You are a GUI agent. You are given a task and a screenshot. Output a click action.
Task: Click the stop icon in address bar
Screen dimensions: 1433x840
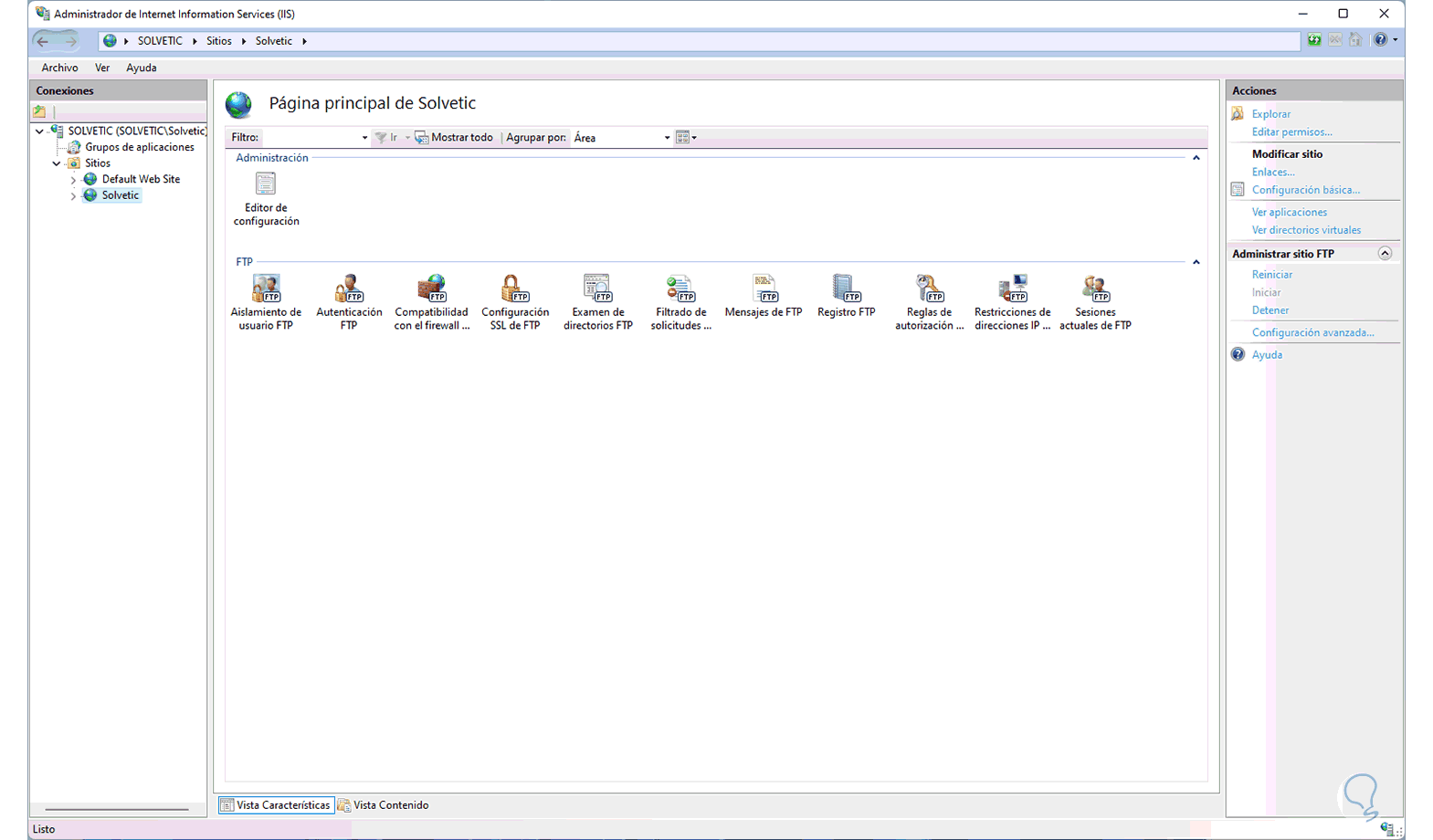pyautogui.click(x=1335, y=40)
